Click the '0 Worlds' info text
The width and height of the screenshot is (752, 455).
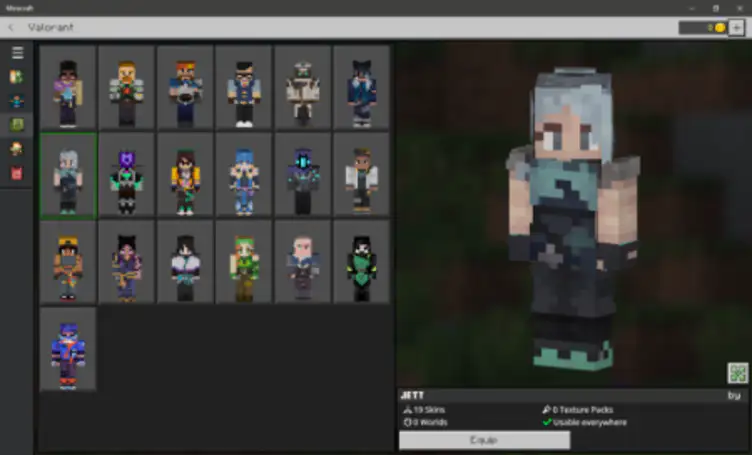coord(430,422)
